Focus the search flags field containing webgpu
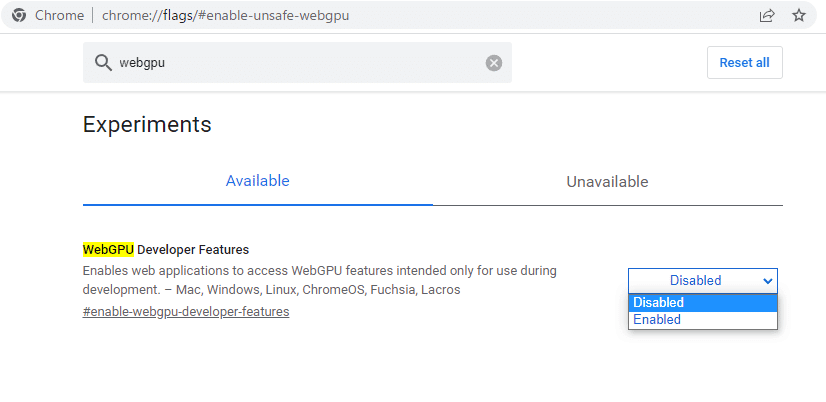826x402 pixels. click(x=297, y=63)
